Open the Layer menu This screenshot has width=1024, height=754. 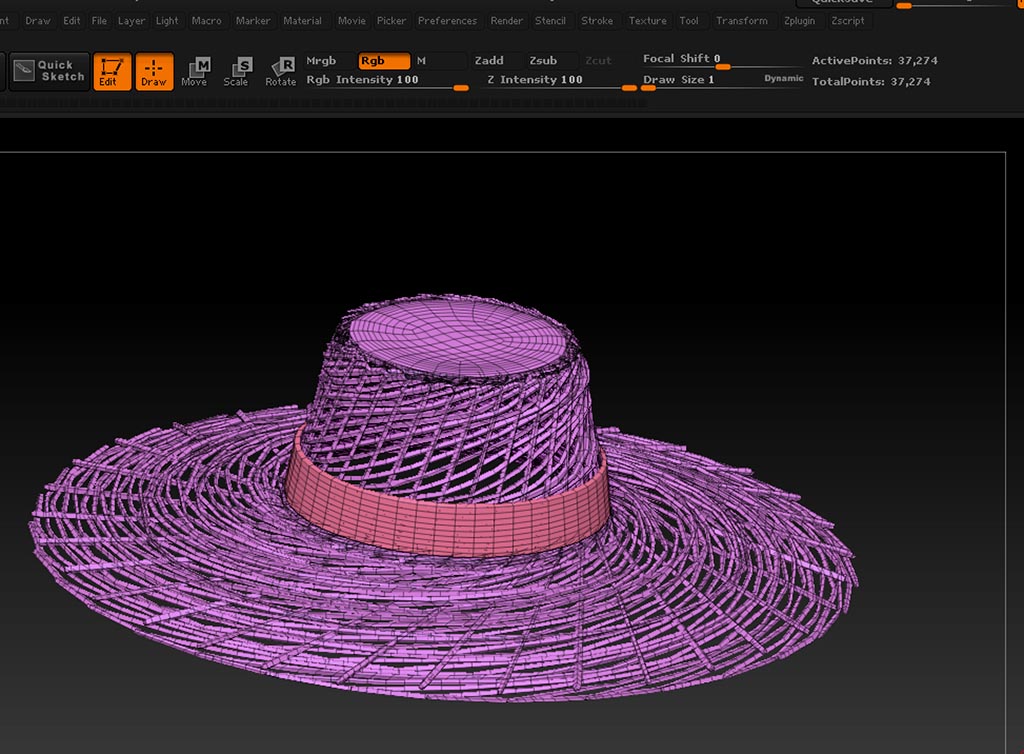tap(131, 21)
